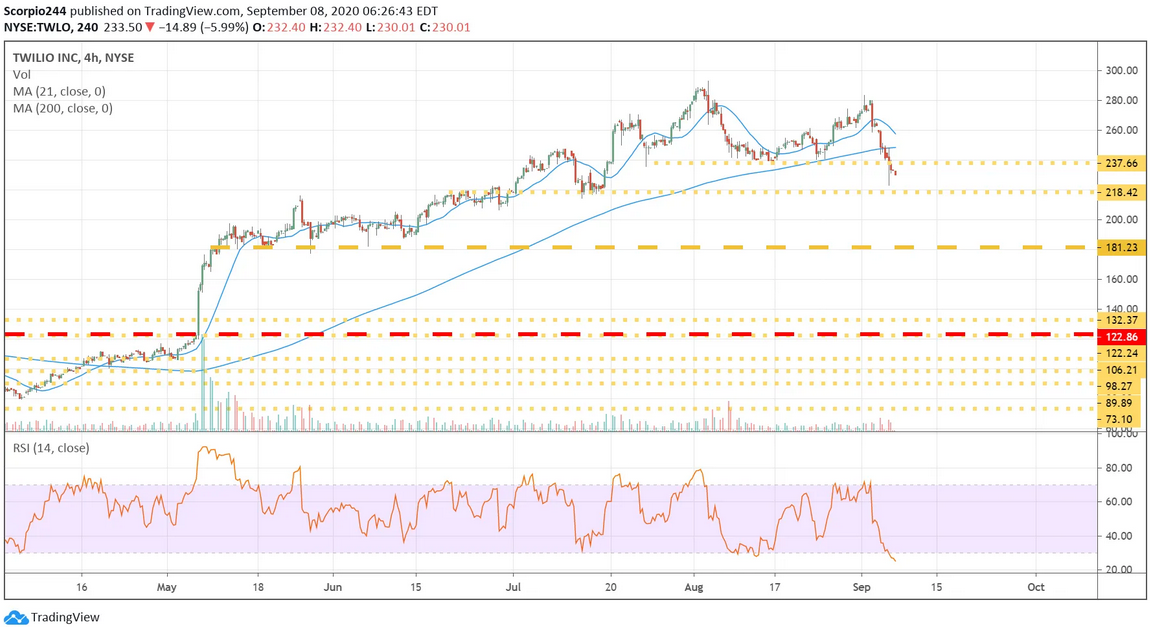1150x627 pixels.
Task: Click the red down-triangle price change indicator
Action: tap(150, 27)
